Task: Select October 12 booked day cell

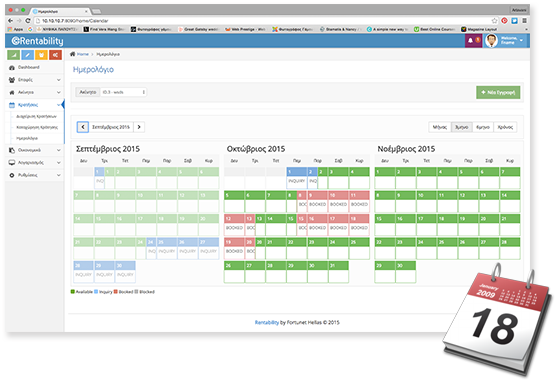Action: tap(234, 224)
